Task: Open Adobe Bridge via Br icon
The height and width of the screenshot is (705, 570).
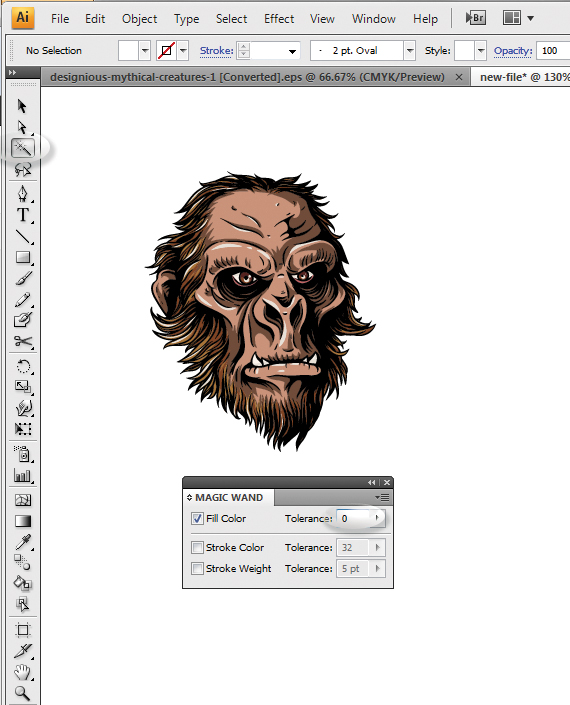Action: pos(476,18)
